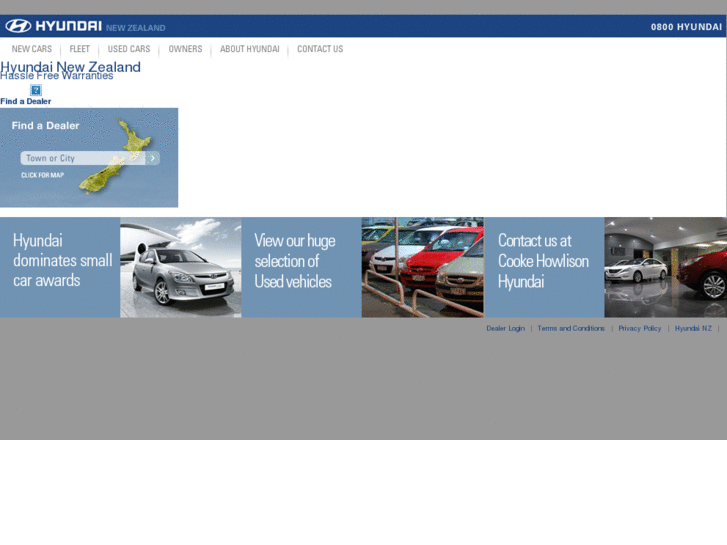Open the ABOUT HYUNDAI menu
Image resolution: width=727 pixels, height=545 pixels.
pos(249,49)
